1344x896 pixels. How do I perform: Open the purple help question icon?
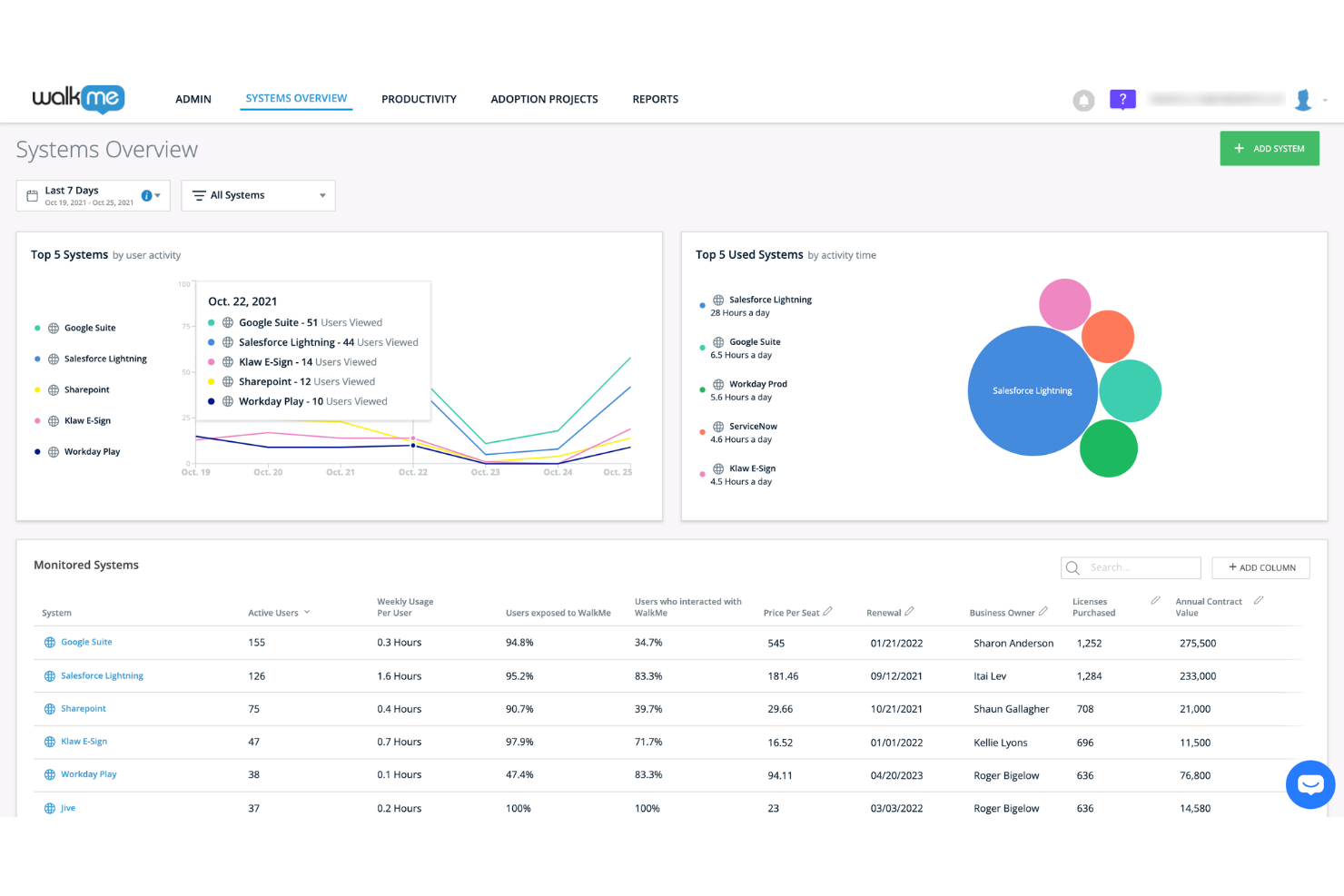[x=1122, y=100]
